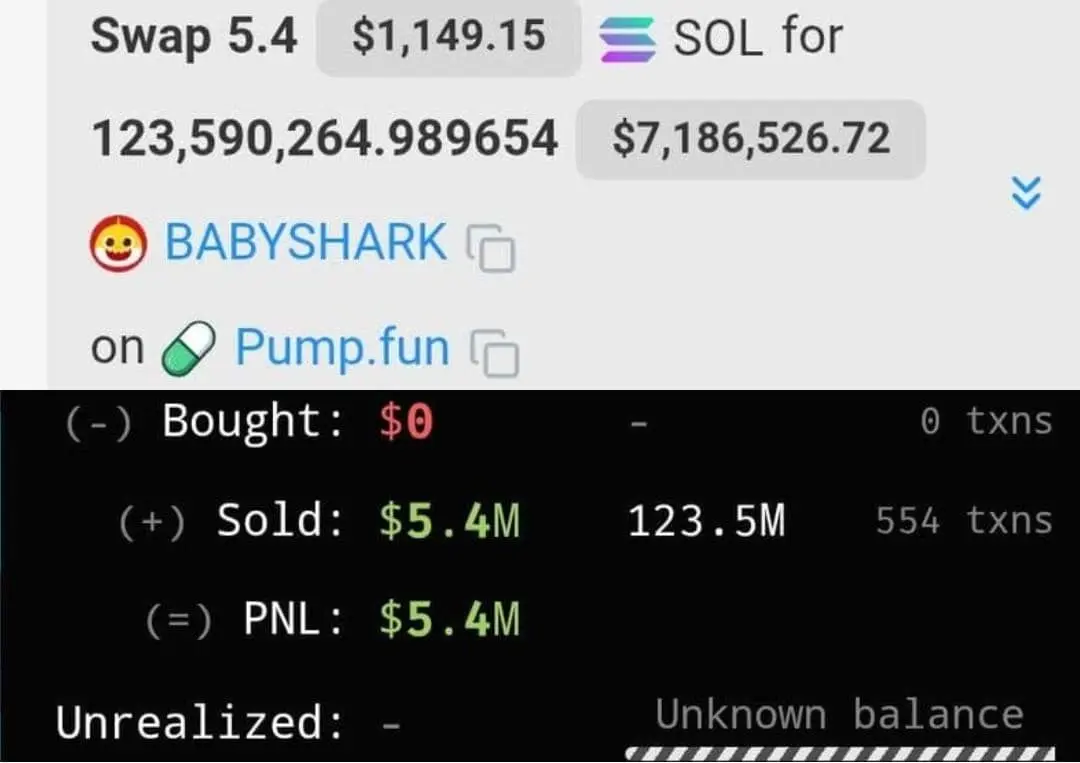Click the 554 txns count
The width and height of the screenshot is (1080, 763).
[x=964, y=521]
